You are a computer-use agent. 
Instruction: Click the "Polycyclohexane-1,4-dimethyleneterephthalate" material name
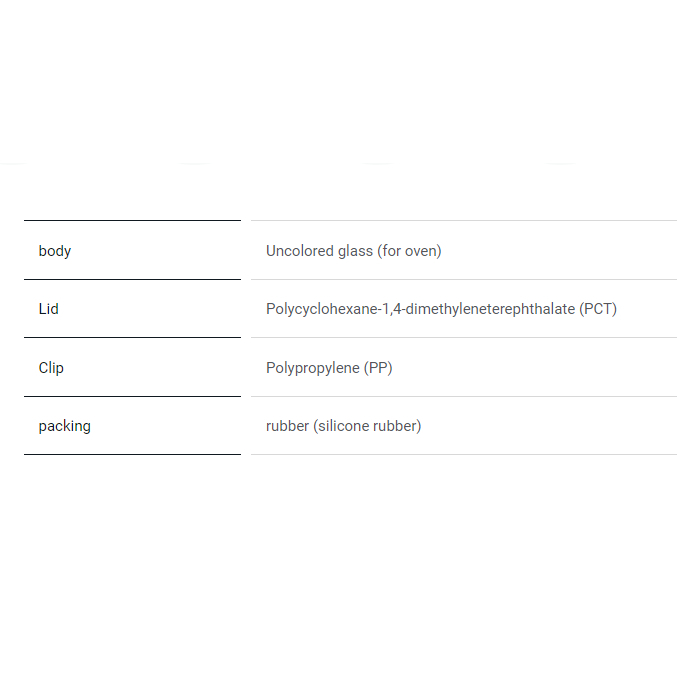click(421, 309)
